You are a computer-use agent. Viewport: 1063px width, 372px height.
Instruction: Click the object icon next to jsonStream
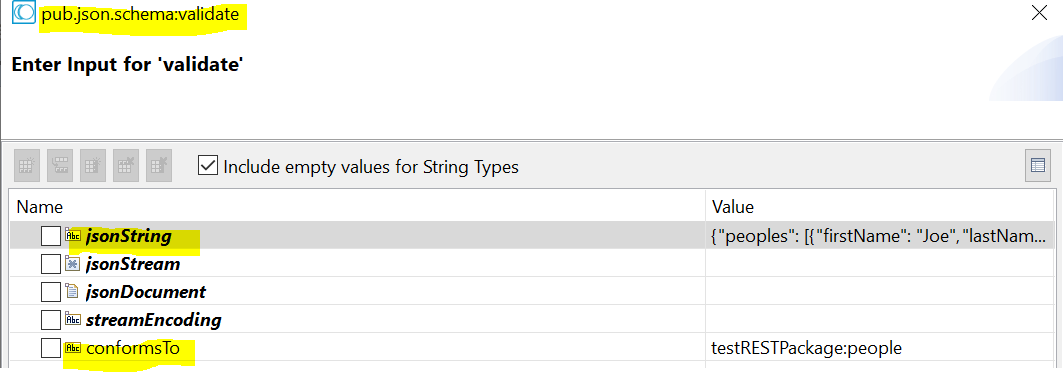(x=72, y=264)
